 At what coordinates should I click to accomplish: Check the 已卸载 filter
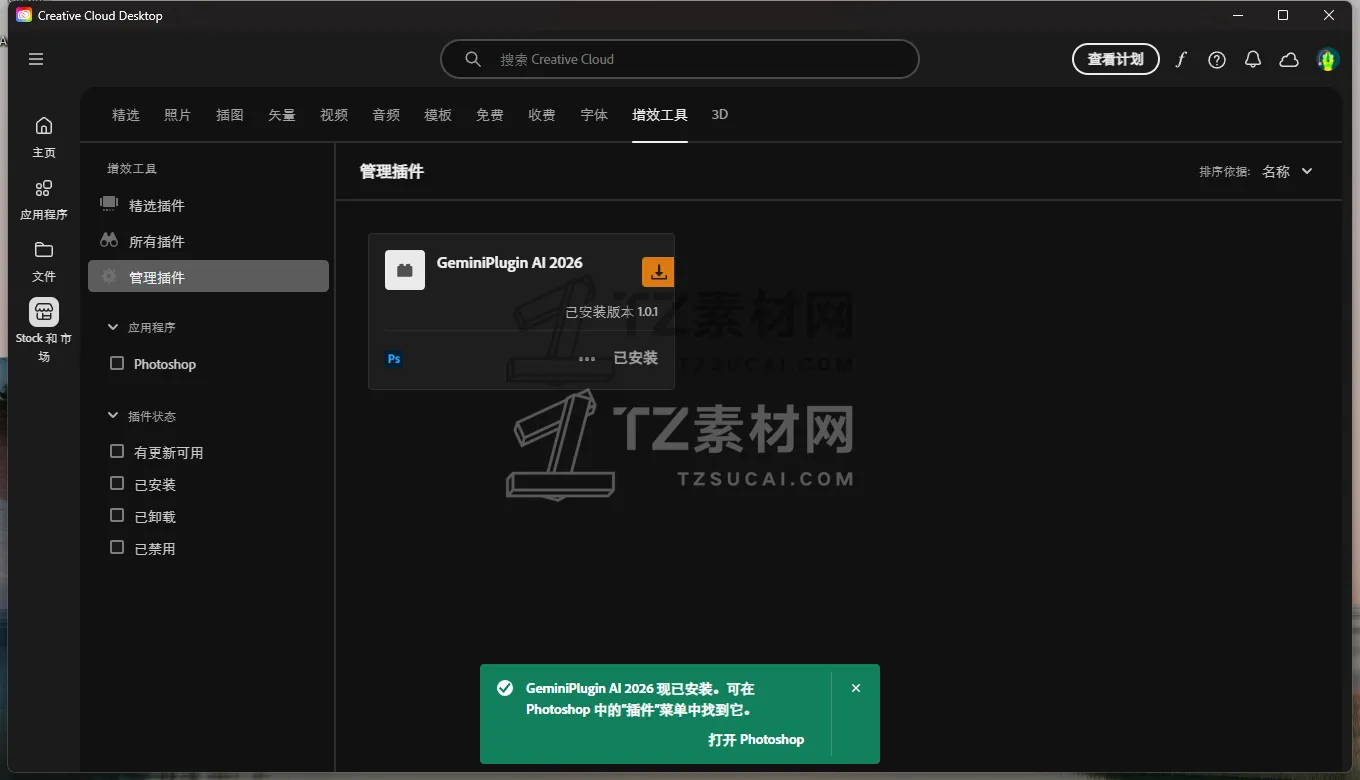(117, 516)
